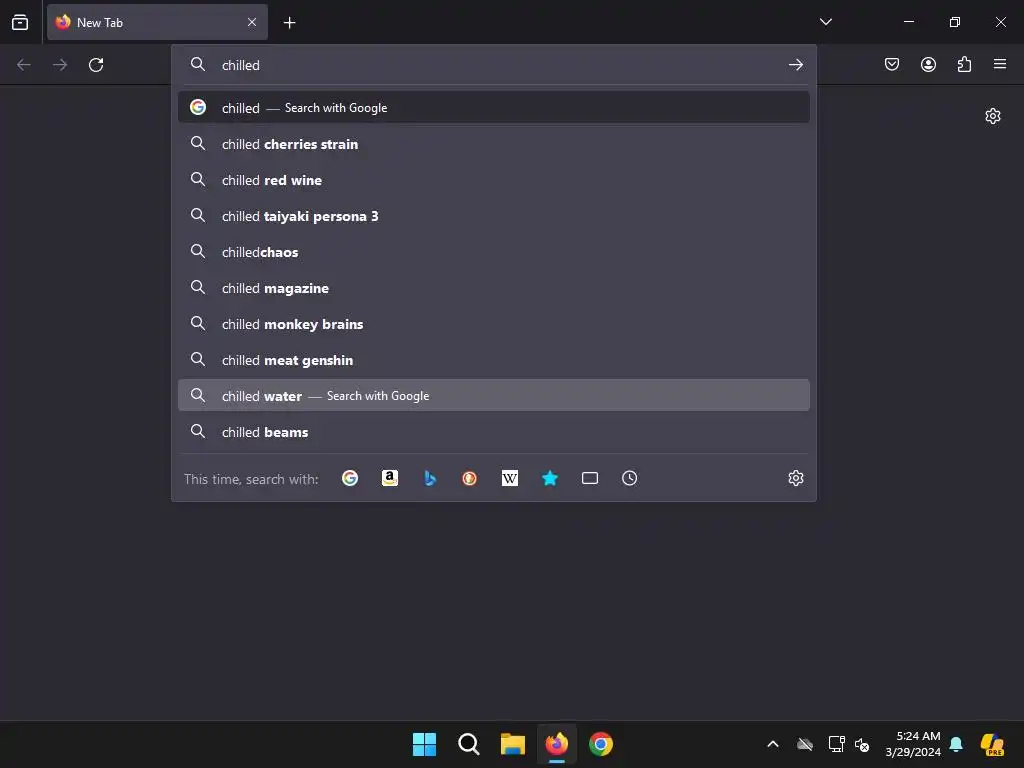This screenshot has height=768, width=1024.
Task: Select chilled Search with Google result
Action: (494, 107)
